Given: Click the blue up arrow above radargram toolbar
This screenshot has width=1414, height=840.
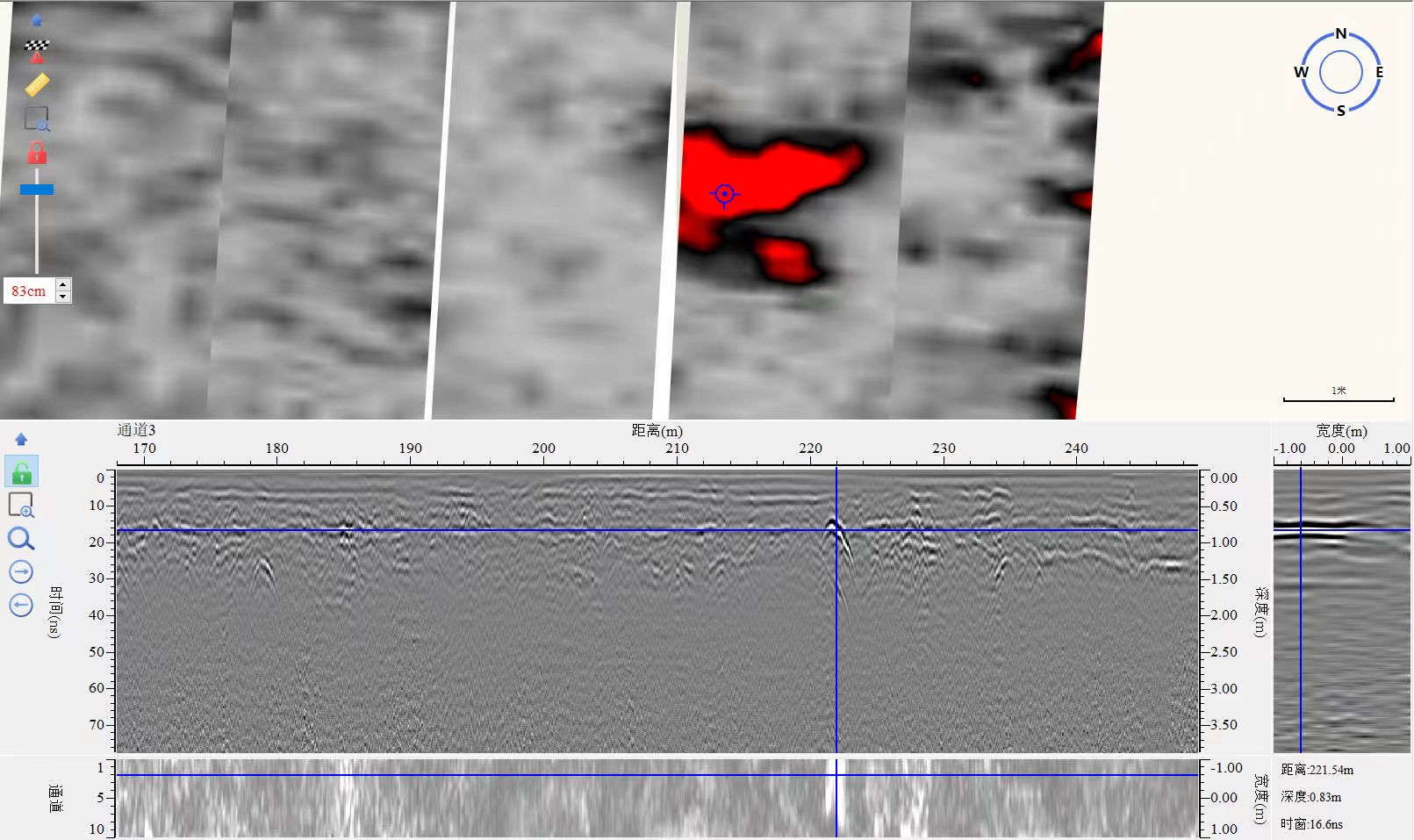Looking at the screenshot, I should point(21,440).
